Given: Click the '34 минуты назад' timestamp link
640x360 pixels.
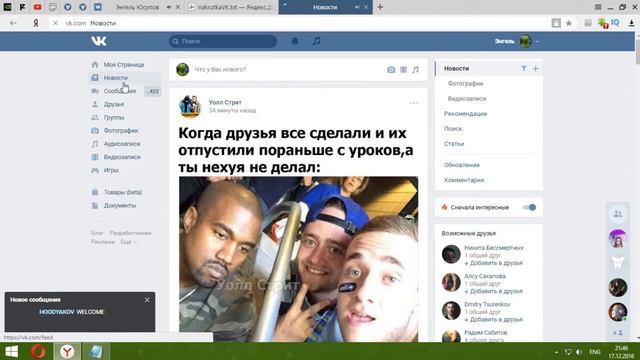Looking at the screenshot, I should pyautogui.click(x=232, y=110).
